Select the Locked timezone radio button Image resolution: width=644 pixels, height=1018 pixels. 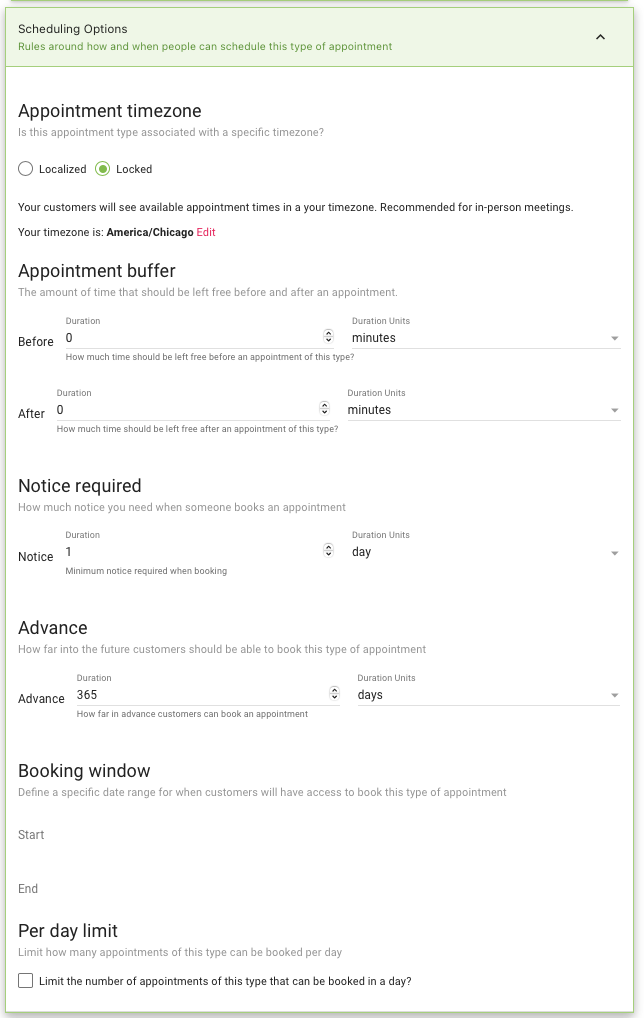coord(103,169)
